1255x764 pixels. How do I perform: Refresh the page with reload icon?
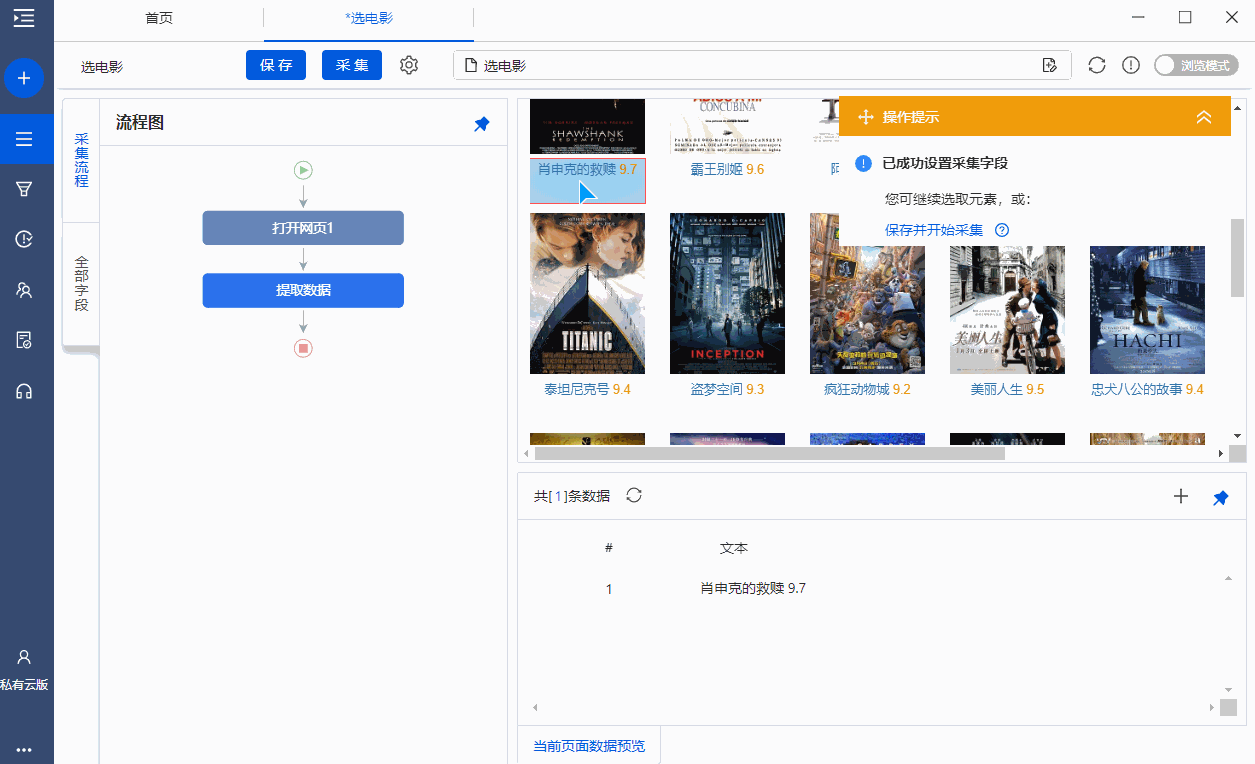tap(1097, 65)
